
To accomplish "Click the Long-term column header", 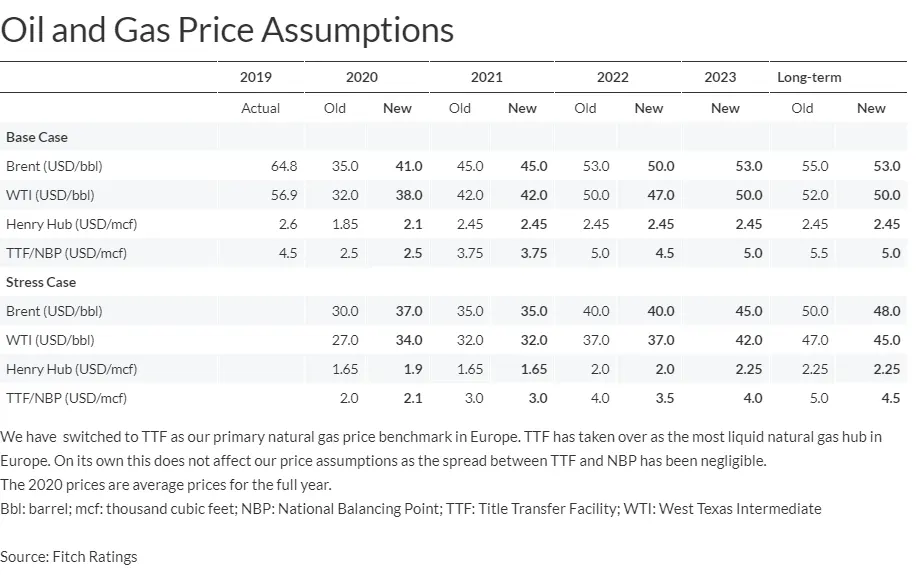I will (x=809, y=77).
